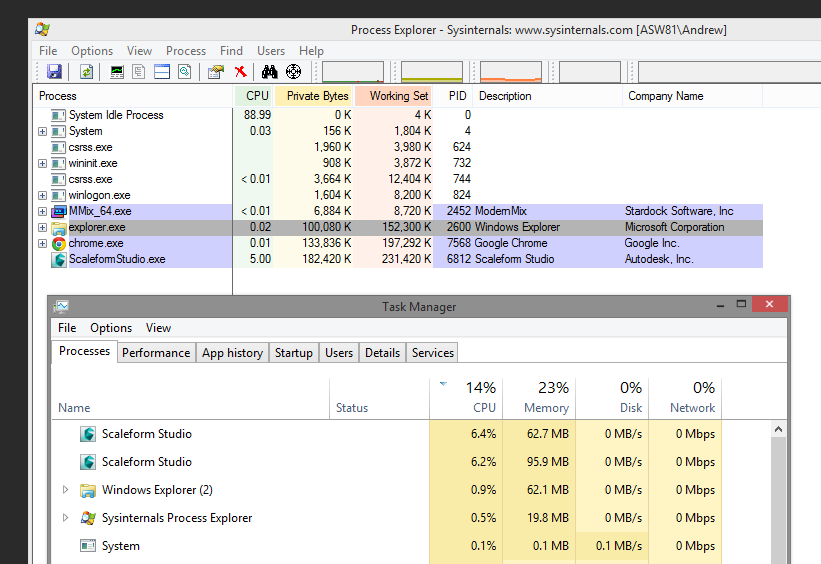Switch to the Performance tab
This screenshot has height=564, width=821.
point(156,353)
